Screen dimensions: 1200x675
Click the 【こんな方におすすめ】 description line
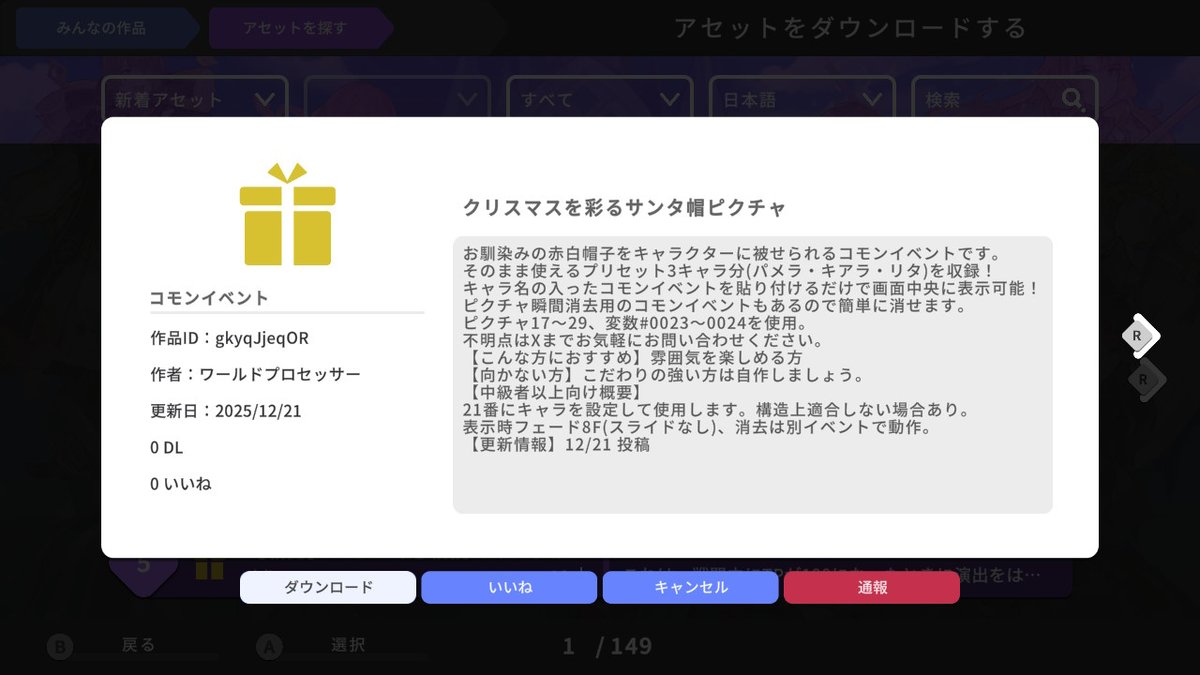click(633, 358)
